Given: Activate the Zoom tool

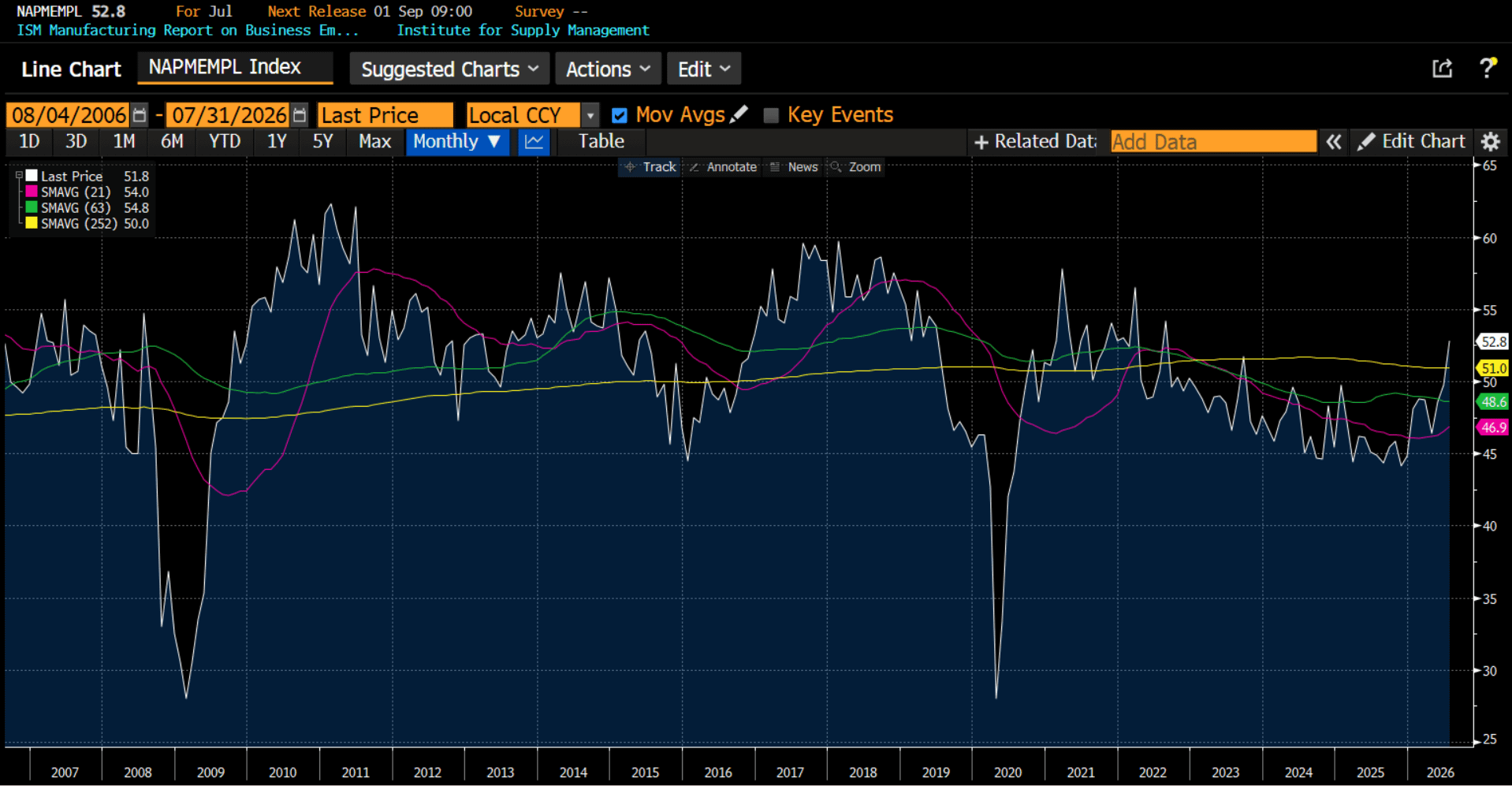Looking at the screenshot, I should (x=855, y=167).
